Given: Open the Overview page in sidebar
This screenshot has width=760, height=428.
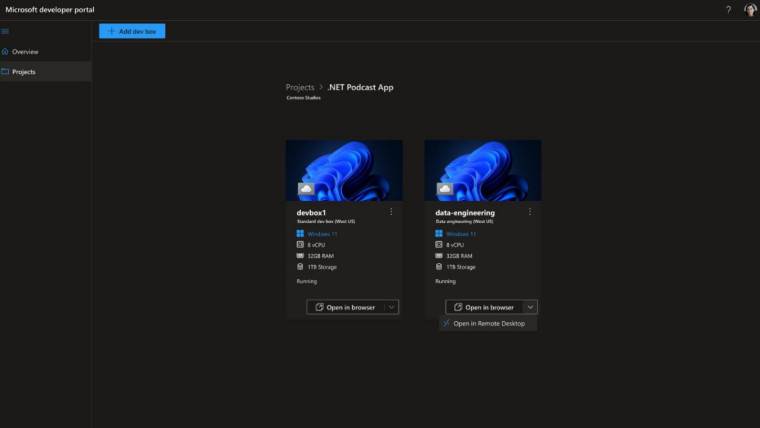Looking at the screenshot, I should pyautogui.click(x=46, y=51).
